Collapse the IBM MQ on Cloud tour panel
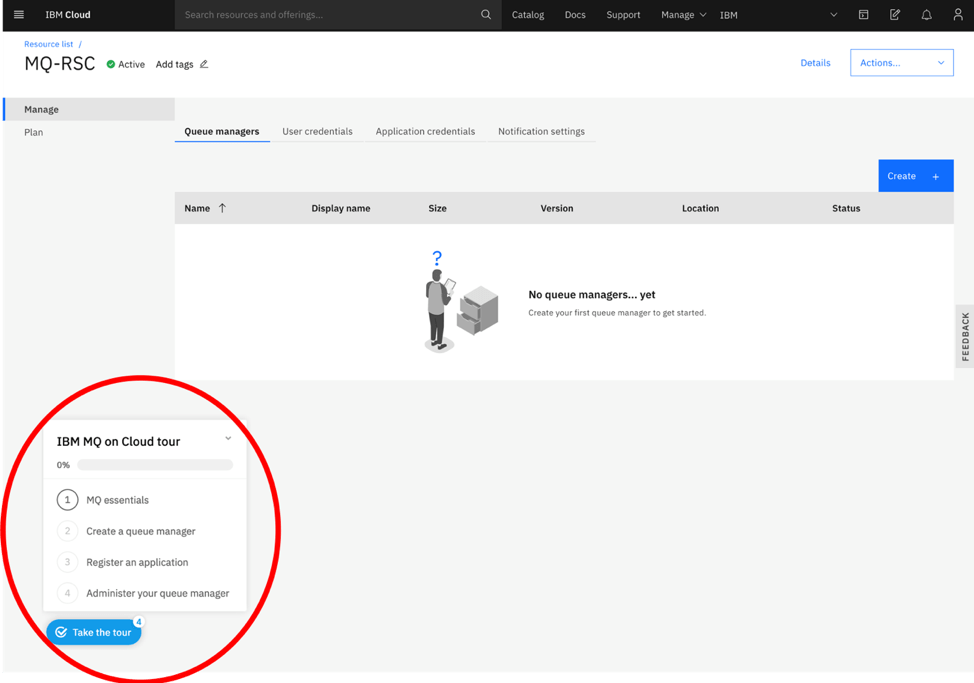 227,437
